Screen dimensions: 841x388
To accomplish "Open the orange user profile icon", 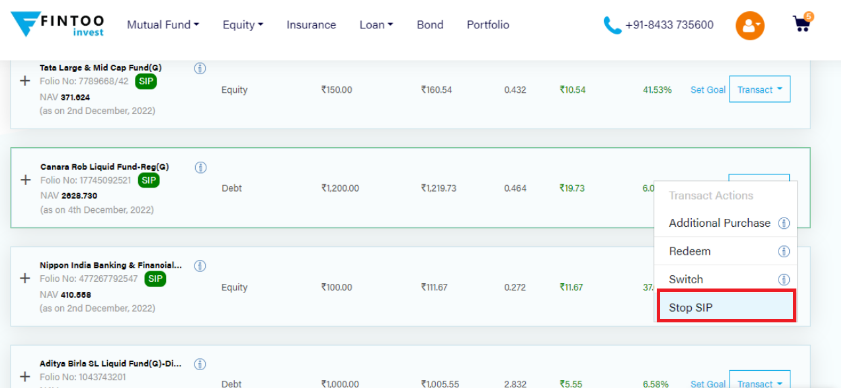I will (750, 25).
